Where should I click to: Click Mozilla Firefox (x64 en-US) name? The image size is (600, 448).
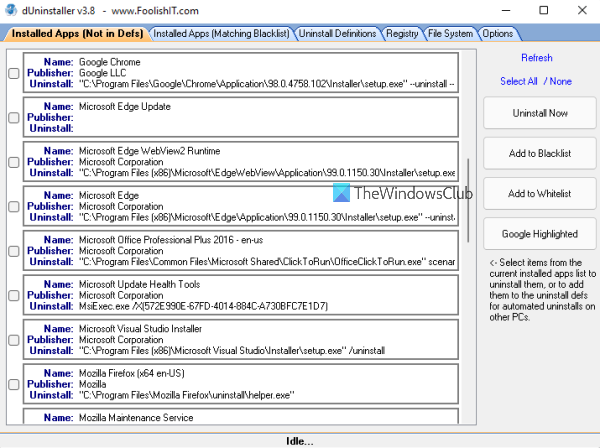pyautogui.click(x=131, y=373)
